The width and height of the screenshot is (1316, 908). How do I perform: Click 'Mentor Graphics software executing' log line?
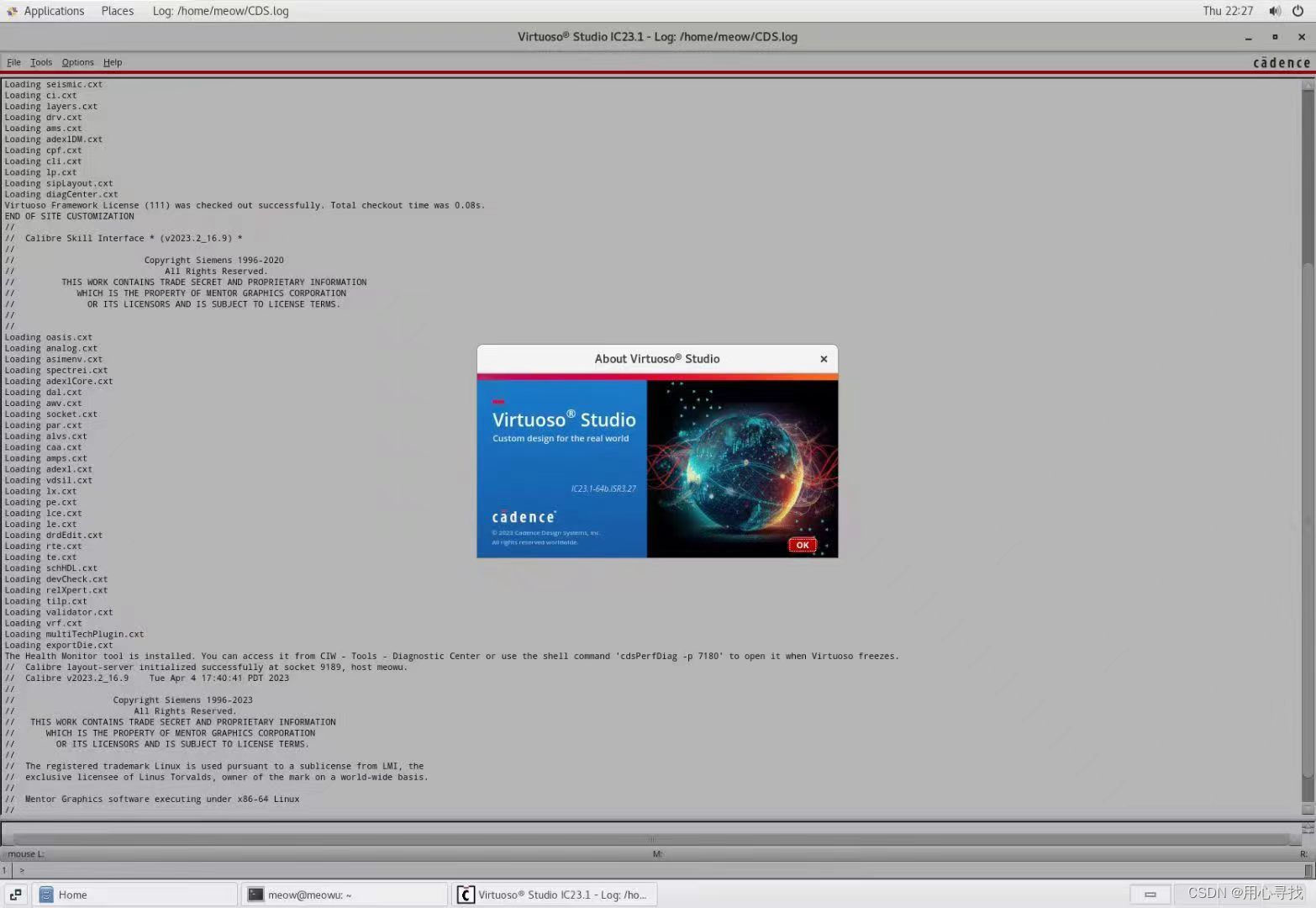152,799
